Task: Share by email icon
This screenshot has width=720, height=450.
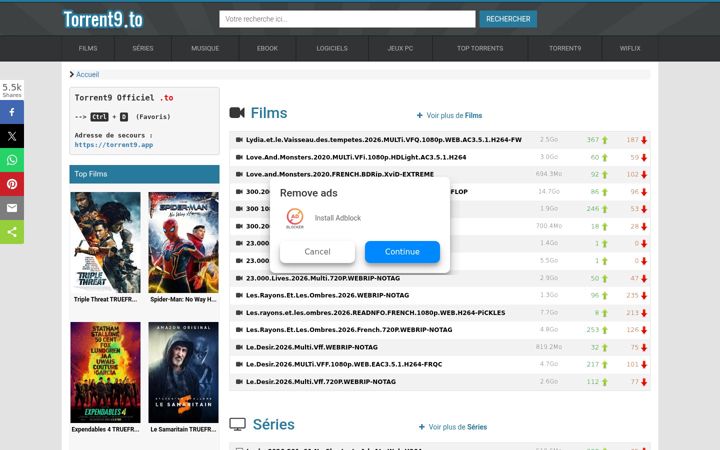Action: click(12, 208)
